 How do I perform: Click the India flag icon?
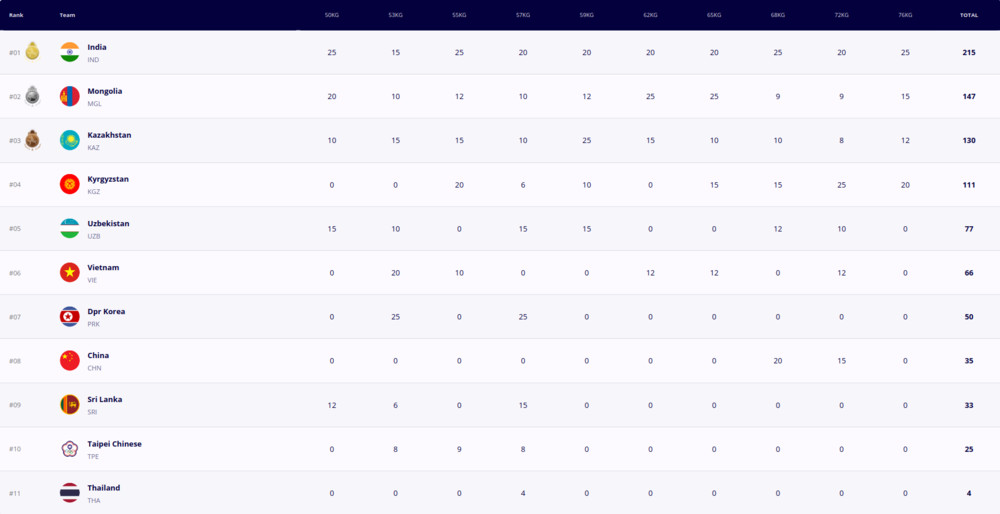(x=70, y=52)
